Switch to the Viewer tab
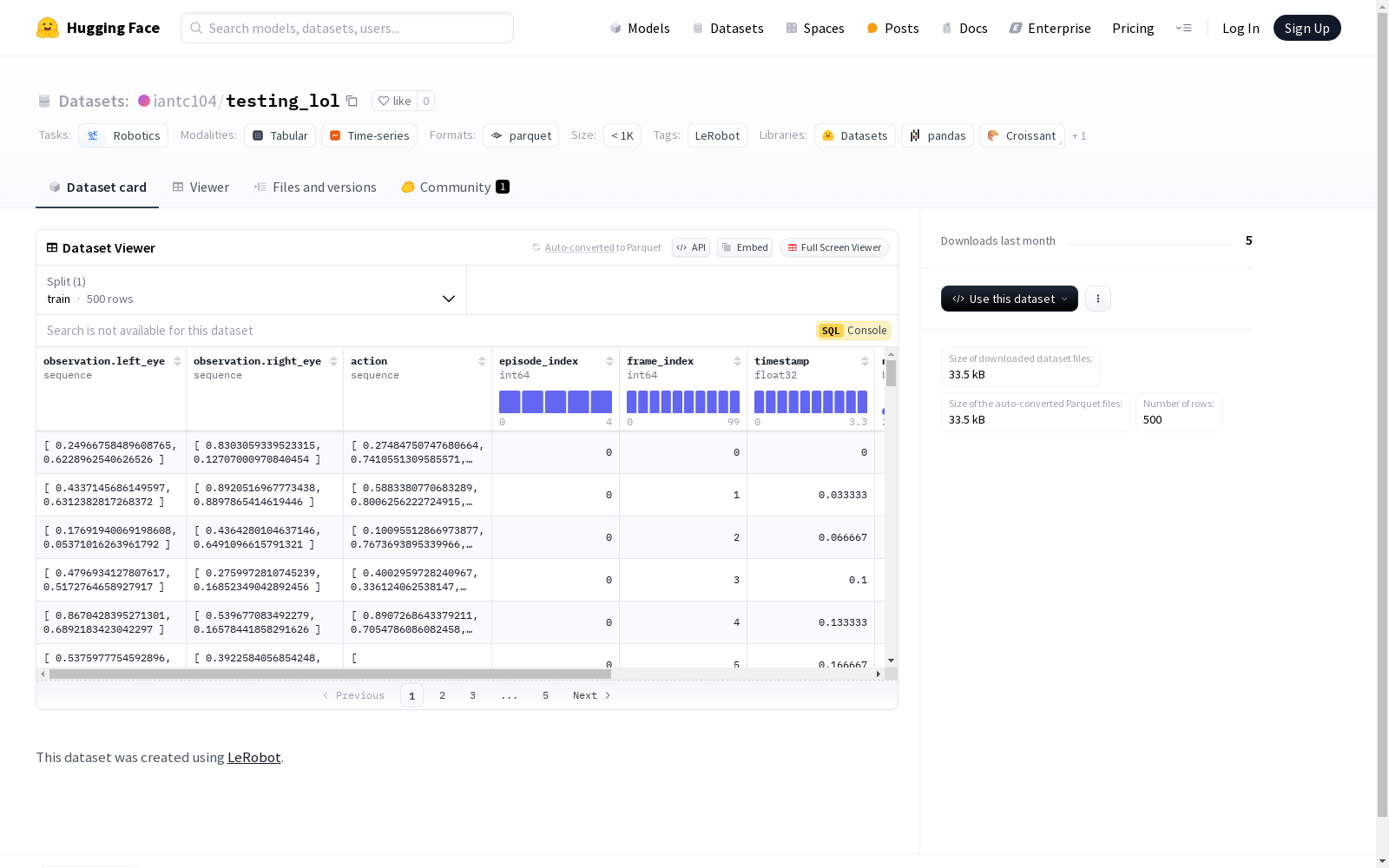The height and width of the screenshot is (868, 1389). 201,187
